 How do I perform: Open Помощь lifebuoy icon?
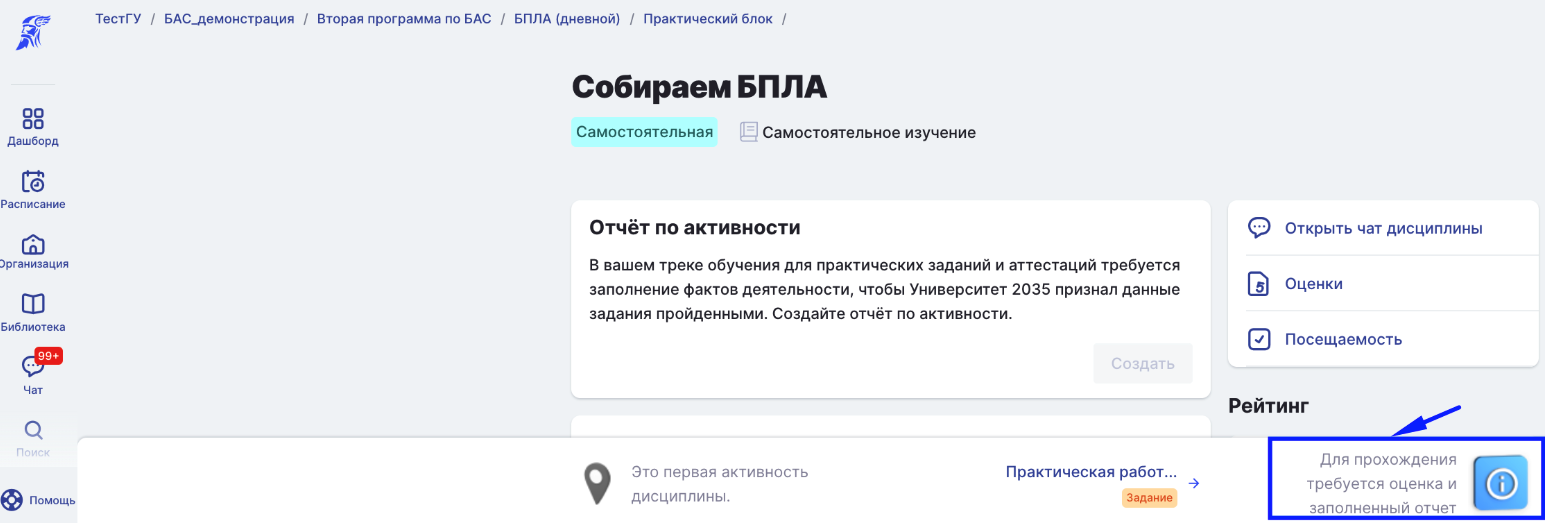tap(12, 500)
